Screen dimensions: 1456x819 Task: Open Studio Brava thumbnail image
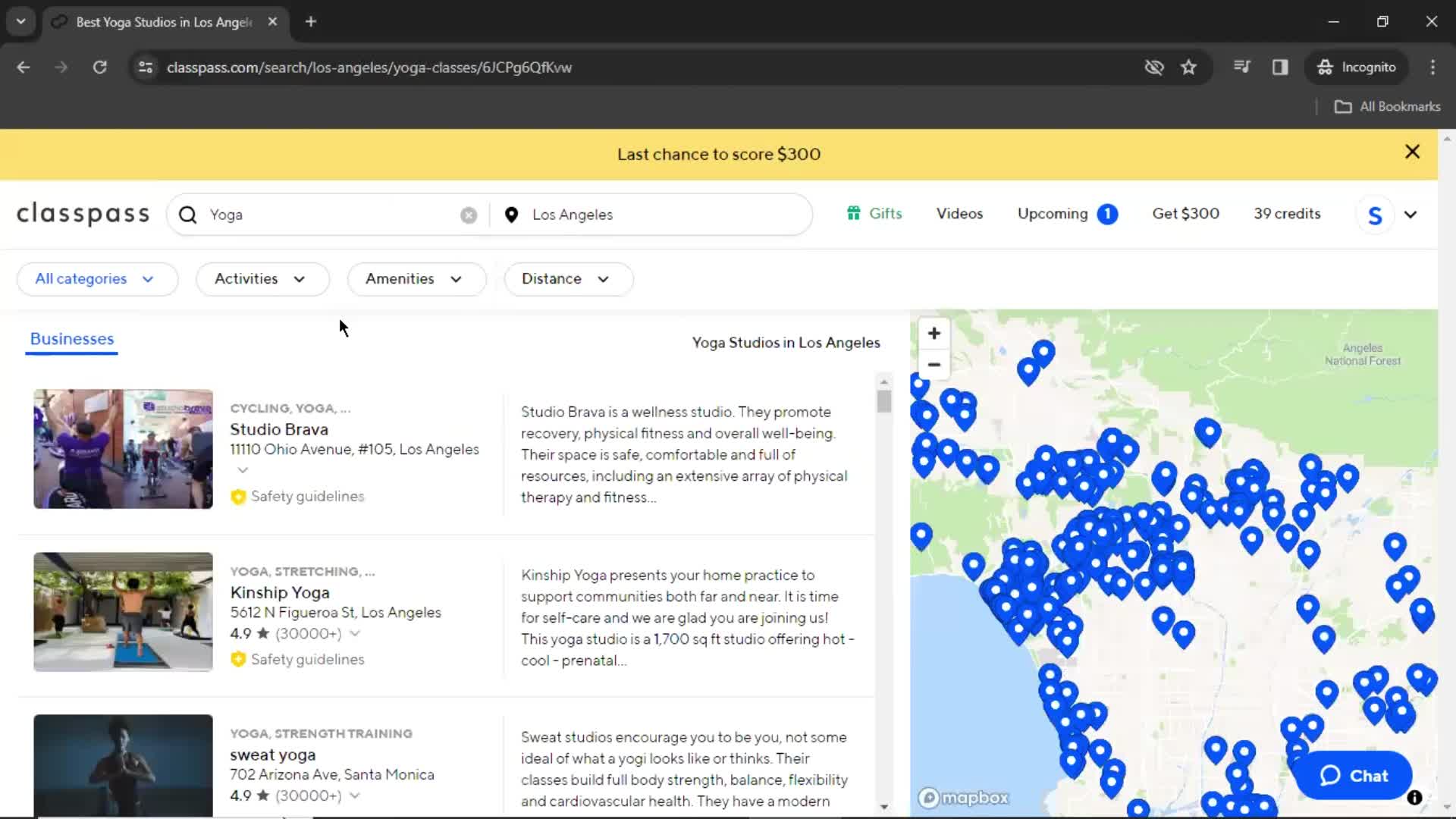click(x=123, y=449)
